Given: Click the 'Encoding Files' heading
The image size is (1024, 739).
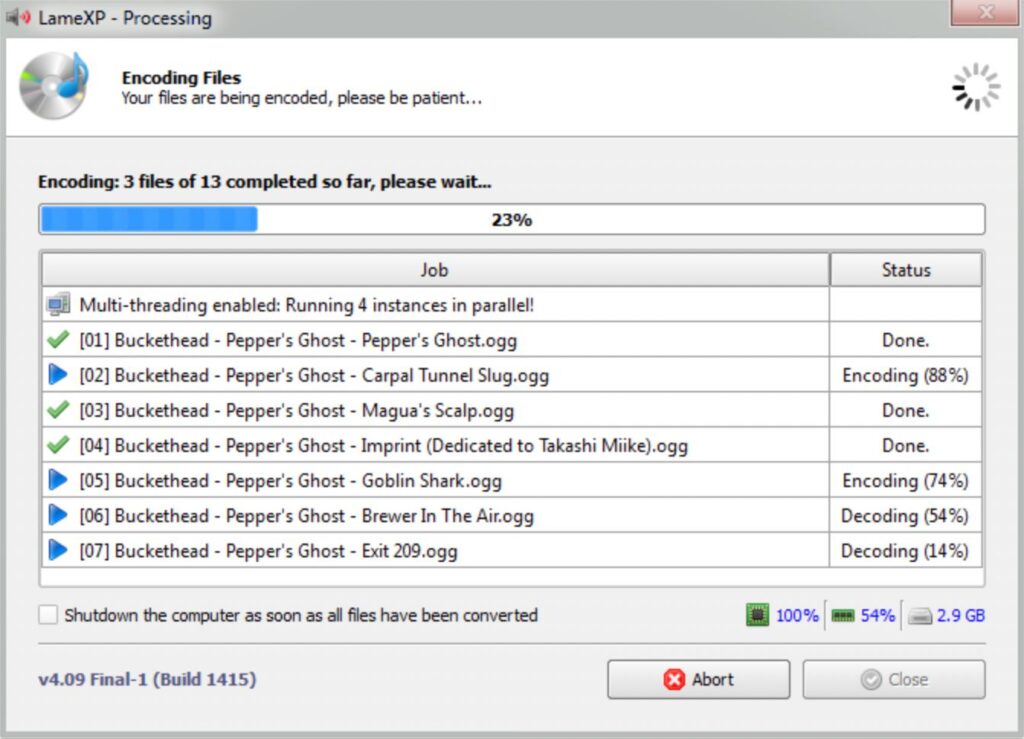Looking at the screenshot, I should [181, 78].
